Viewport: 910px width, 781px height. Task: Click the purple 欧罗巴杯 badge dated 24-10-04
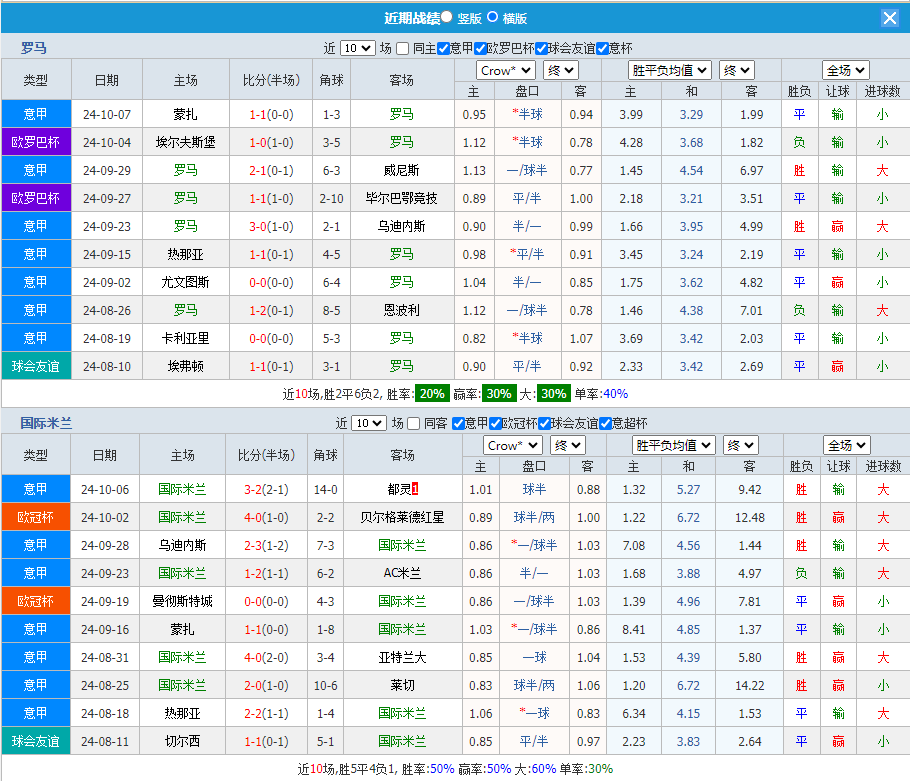tap(35, 142)
